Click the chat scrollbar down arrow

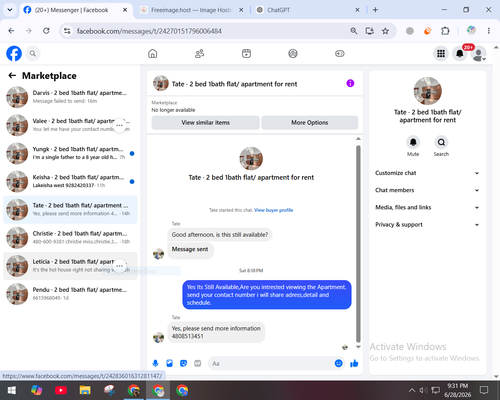tap(358, 347)
